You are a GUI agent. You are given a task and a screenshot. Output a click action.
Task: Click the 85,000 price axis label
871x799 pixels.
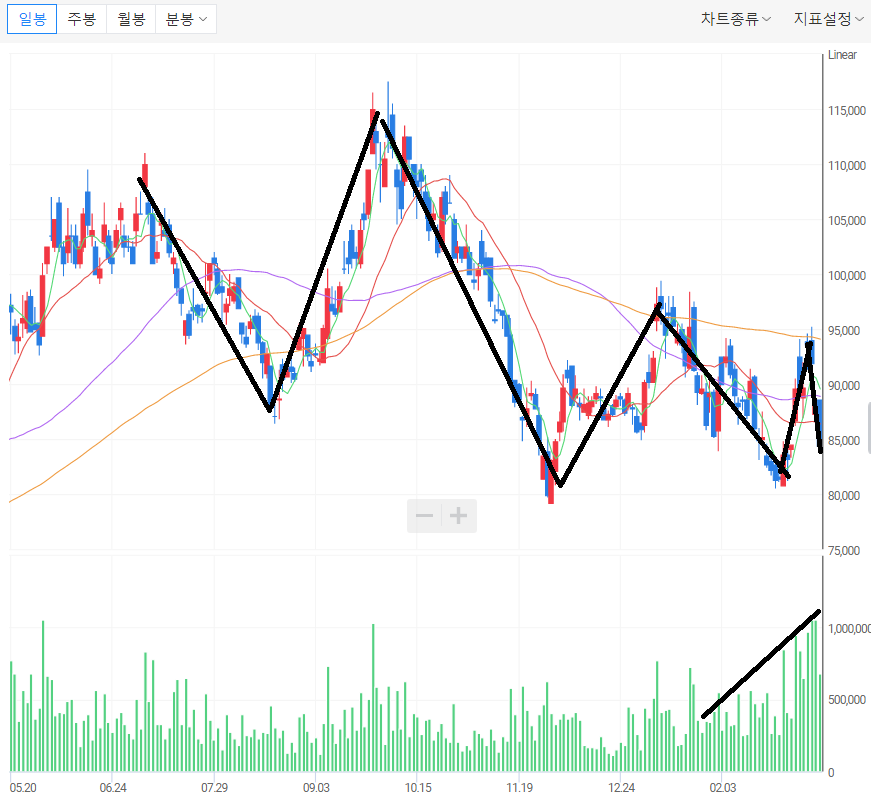[x=844, y=441]
